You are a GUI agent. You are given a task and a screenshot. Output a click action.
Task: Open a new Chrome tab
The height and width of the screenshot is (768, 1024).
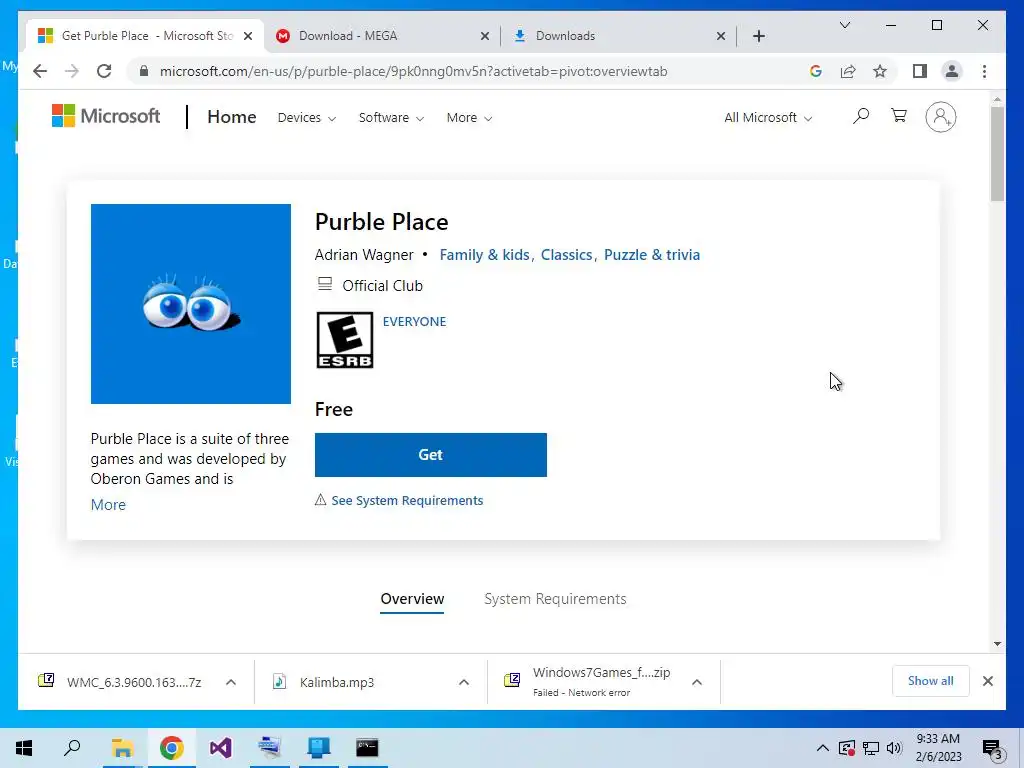click(x=758, y=36)
